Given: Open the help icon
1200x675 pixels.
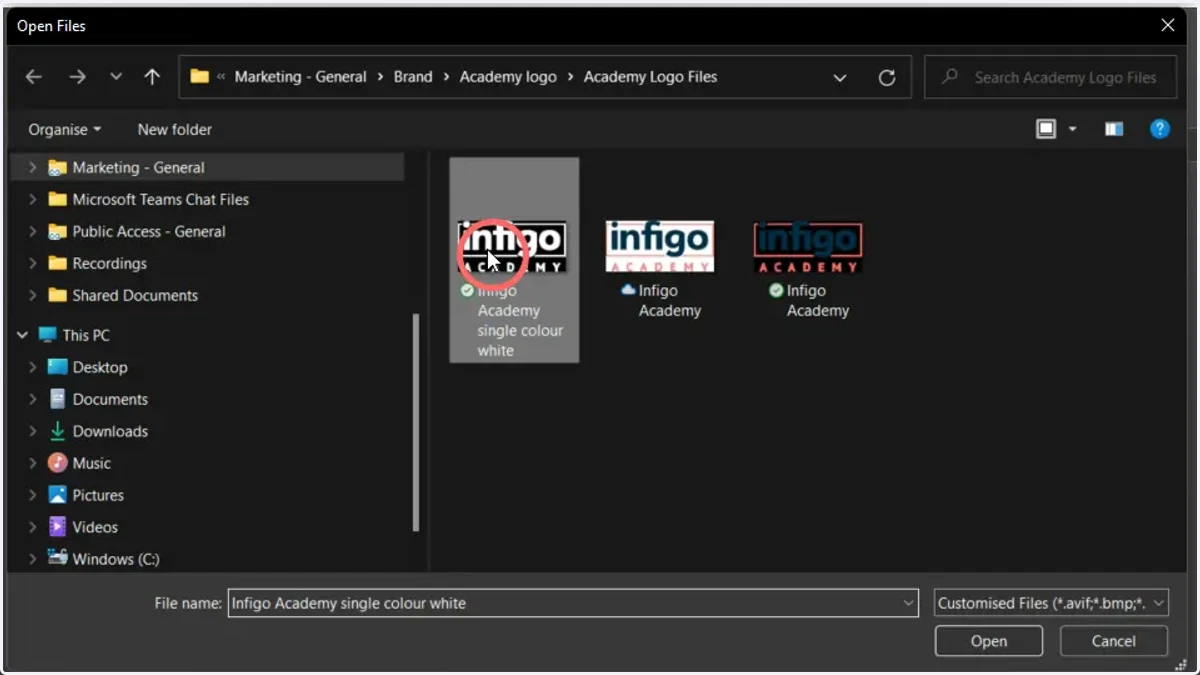Looking at the screenshot, I should (x=1160, y=129).
